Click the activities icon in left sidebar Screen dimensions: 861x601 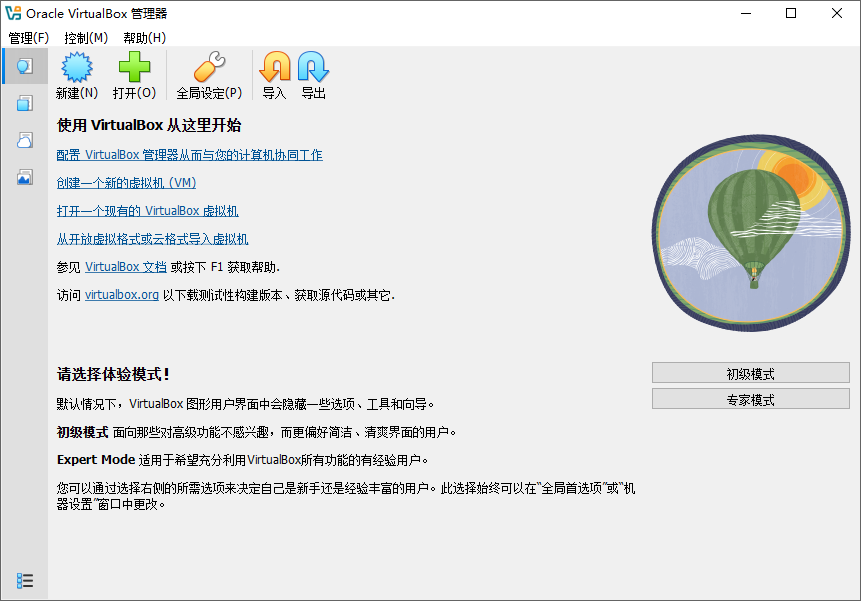(23, 178)
